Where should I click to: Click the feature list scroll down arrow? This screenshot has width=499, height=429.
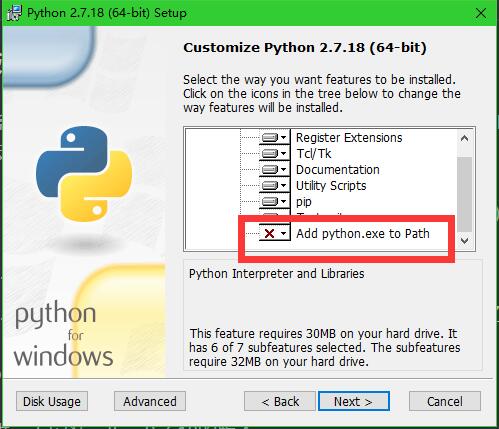tap(465, 240)
